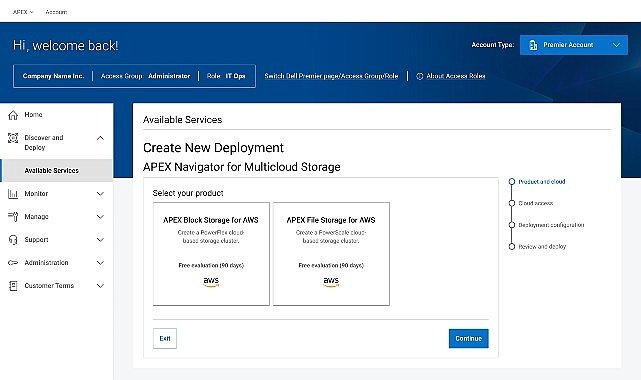Expand the Monitor section chevron
The height and width of the screenshot is (380, 641).
[100, 194]
